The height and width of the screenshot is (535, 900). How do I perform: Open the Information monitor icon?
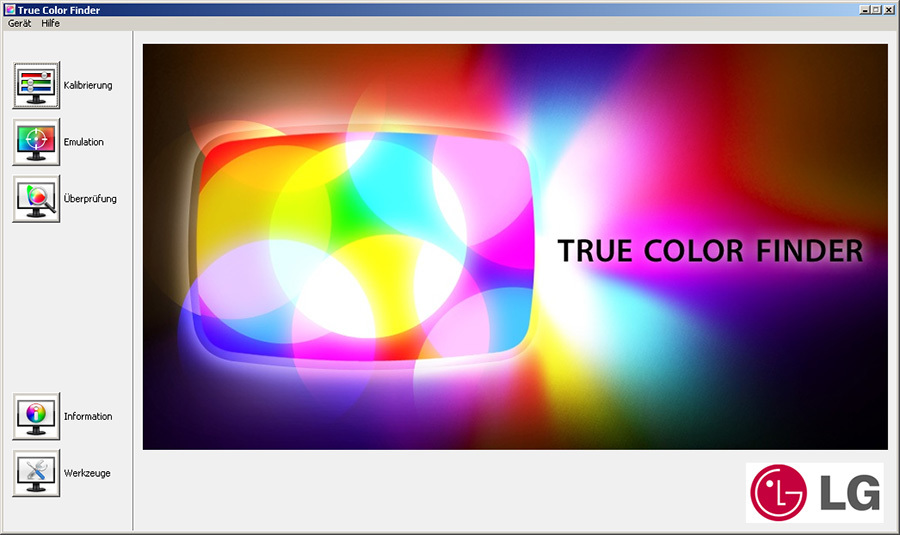[x=36, y=416]
